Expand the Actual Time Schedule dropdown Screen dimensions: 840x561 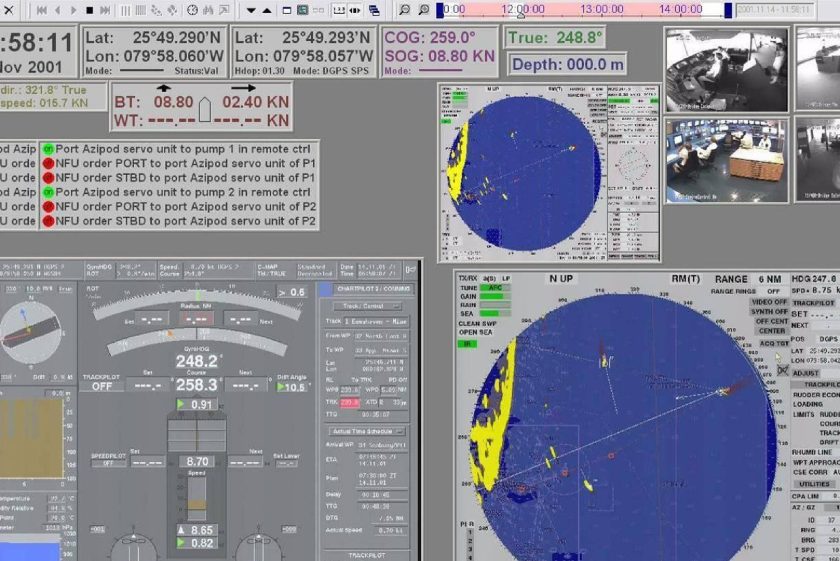pos(367,431)
